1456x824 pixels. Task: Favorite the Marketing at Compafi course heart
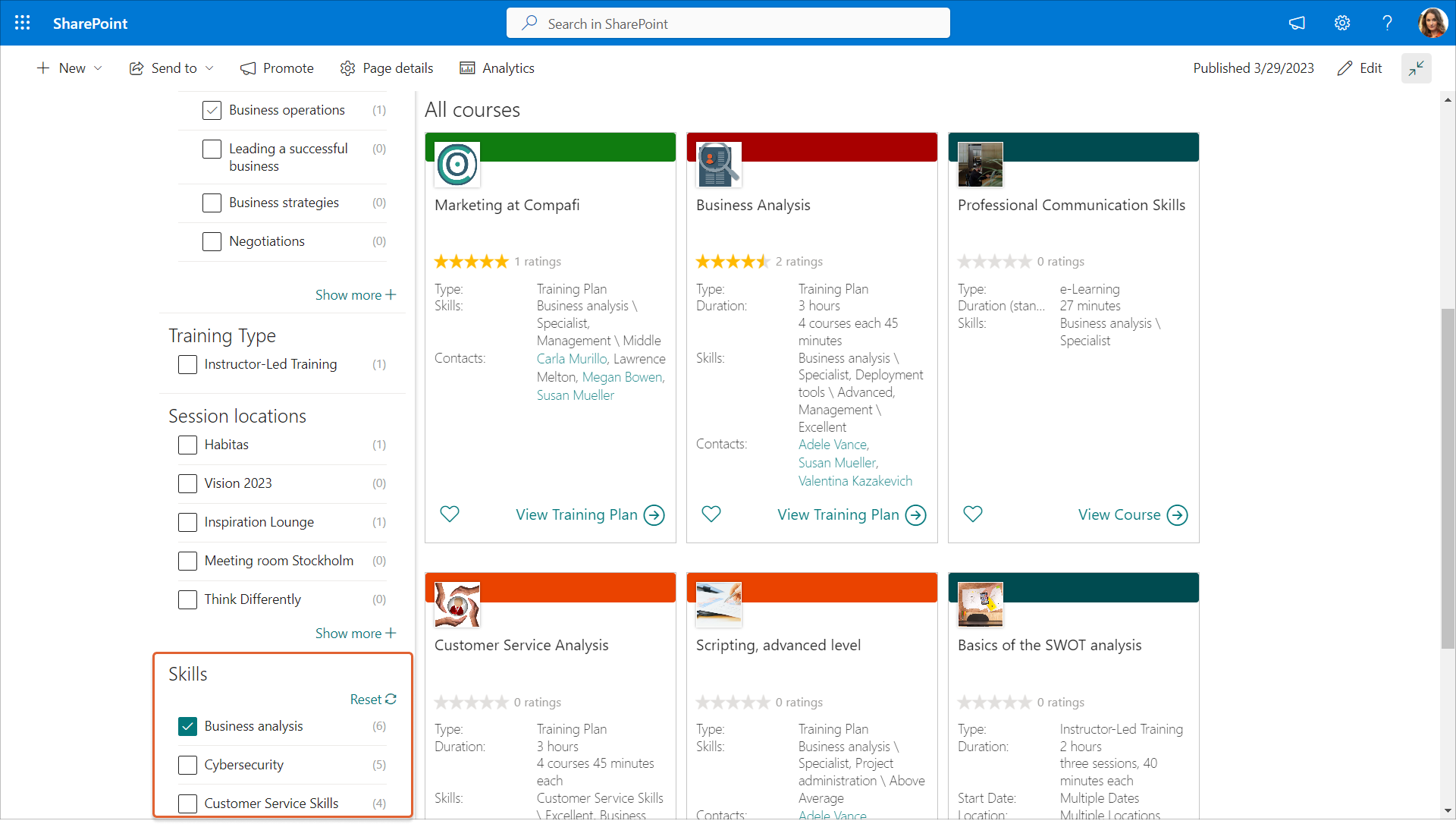(x=450, y=514)
